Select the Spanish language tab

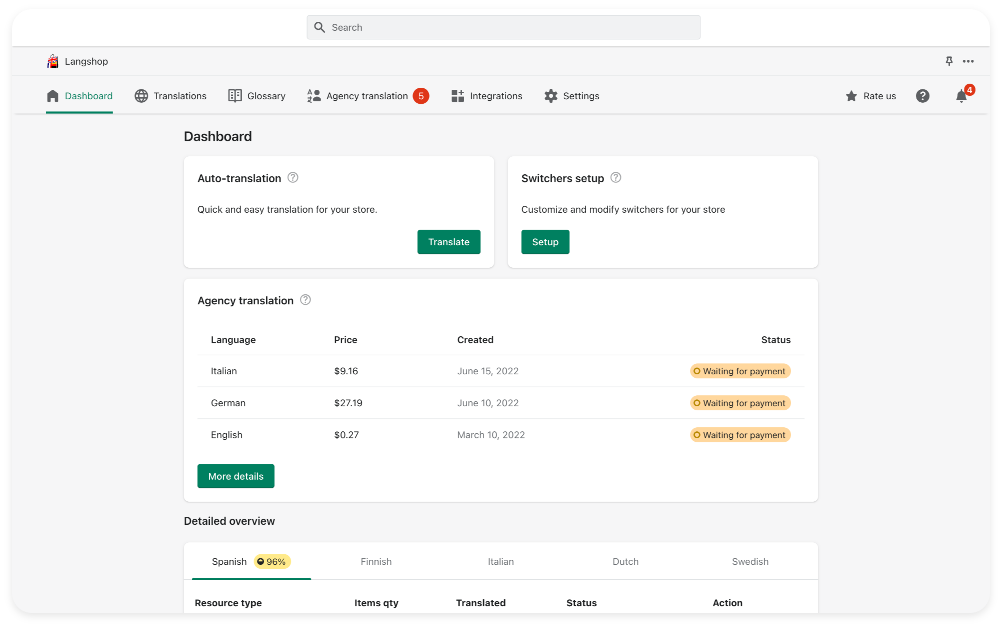[251, 562]
